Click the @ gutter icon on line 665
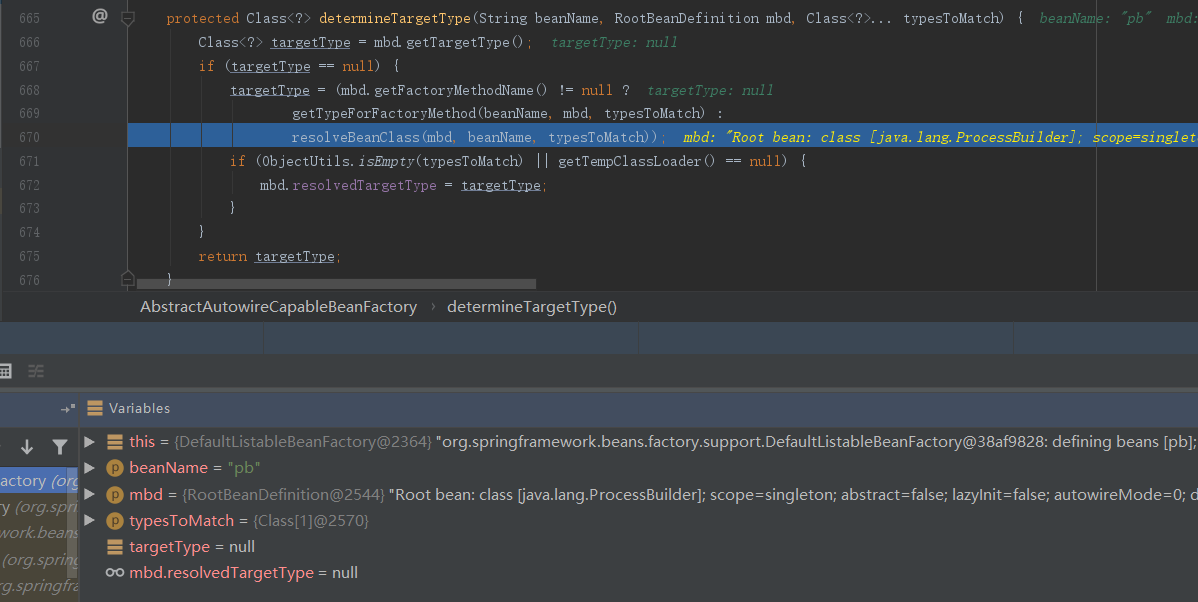The image size is (1198, 602). [x=99, y=16]
